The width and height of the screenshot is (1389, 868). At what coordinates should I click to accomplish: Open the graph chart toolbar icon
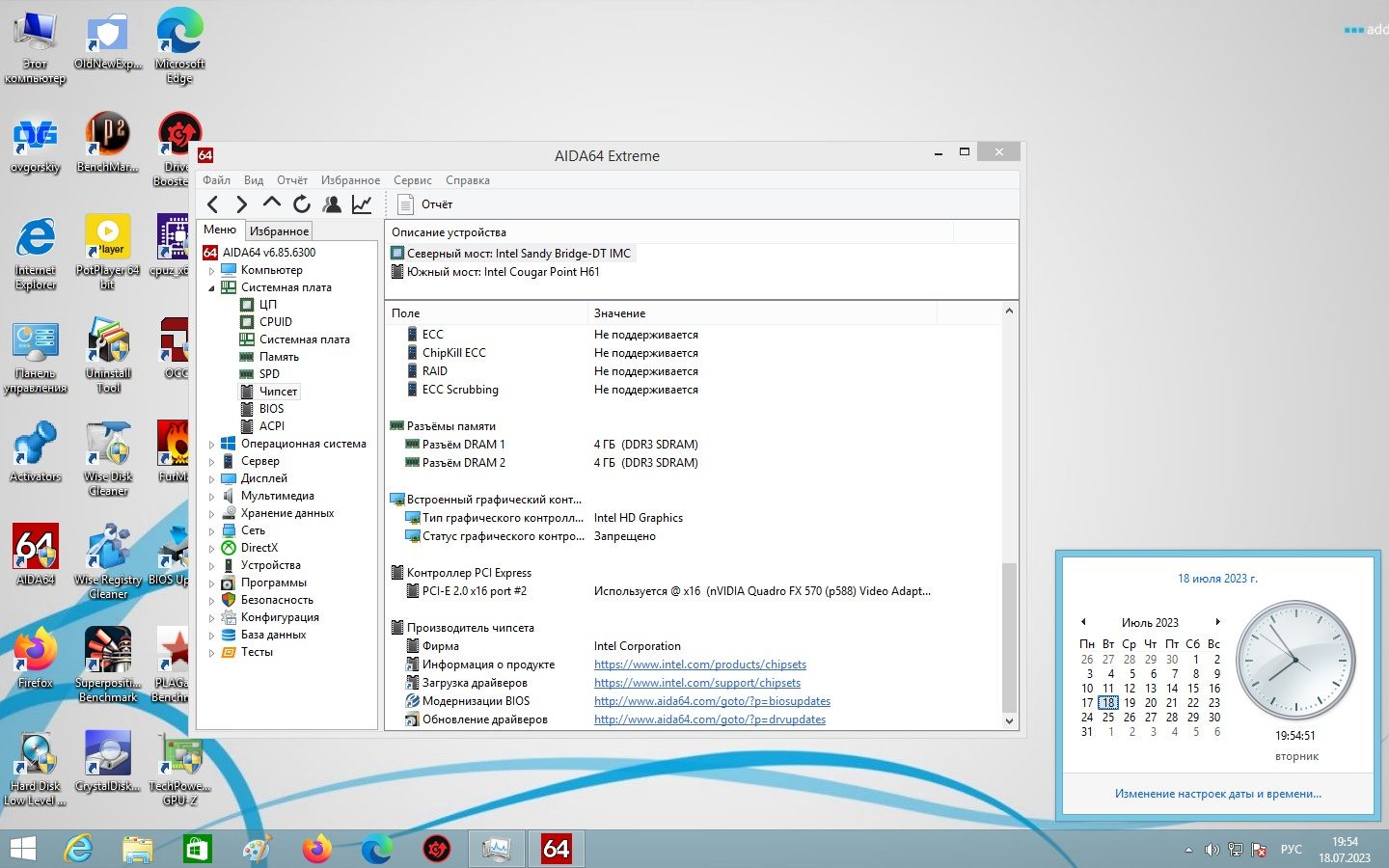(362, 203)
